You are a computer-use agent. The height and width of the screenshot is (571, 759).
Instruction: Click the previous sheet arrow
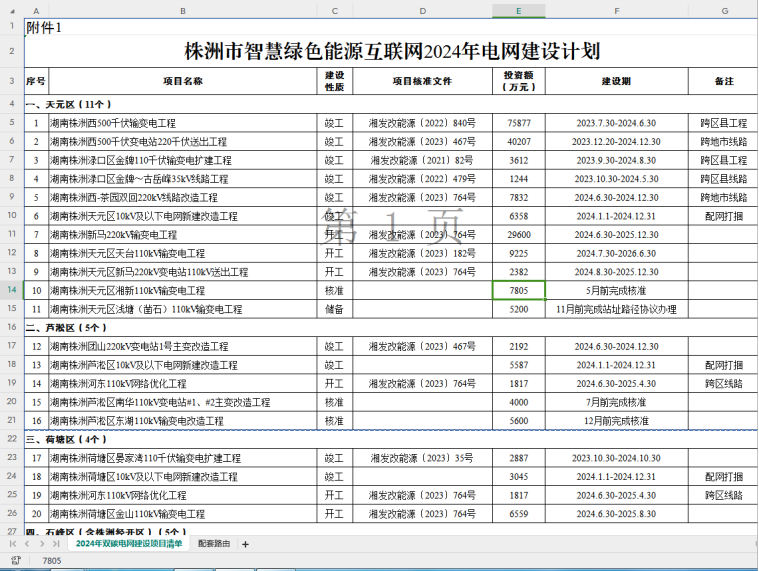point(28,543)
